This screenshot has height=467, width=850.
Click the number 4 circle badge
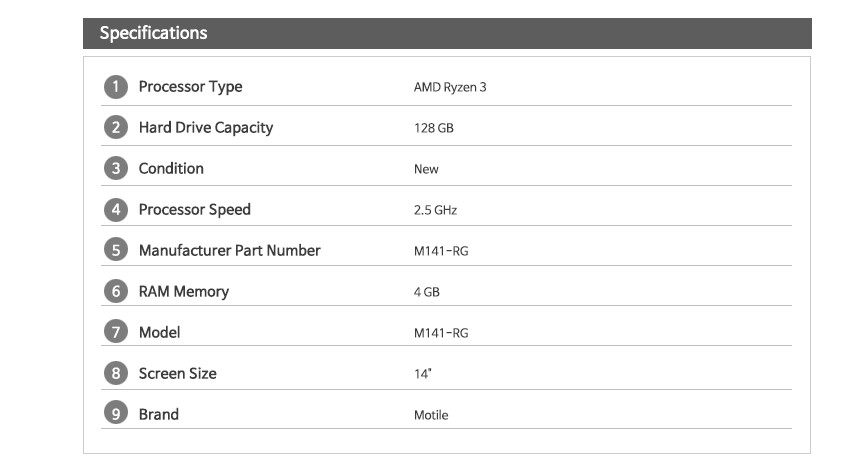coord(115,209)
